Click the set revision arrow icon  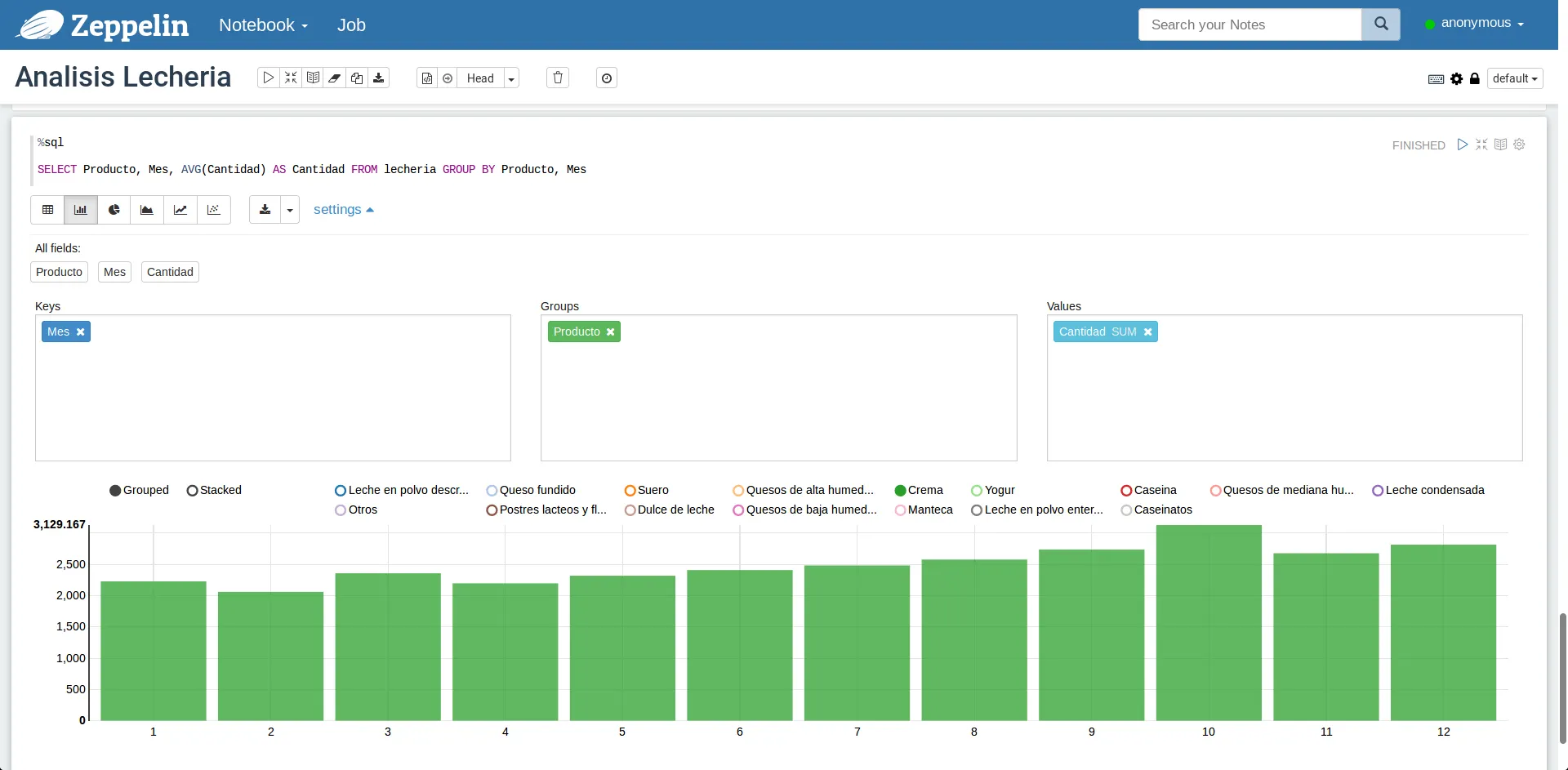point(448,78)
